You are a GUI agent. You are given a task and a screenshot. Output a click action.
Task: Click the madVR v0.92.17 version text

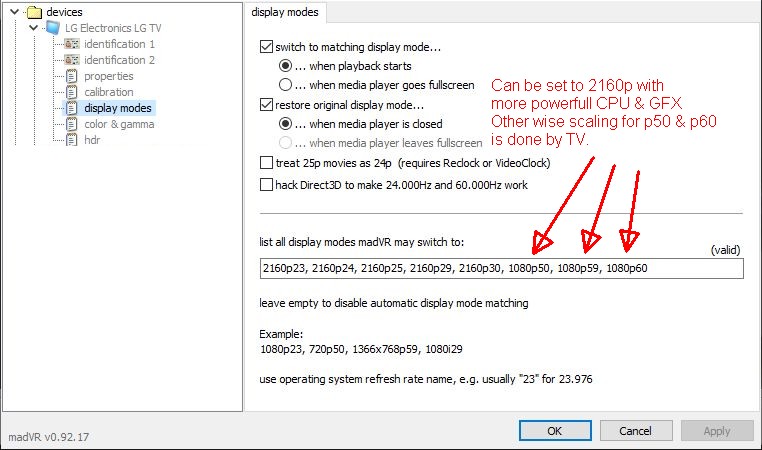coord(49,437)
